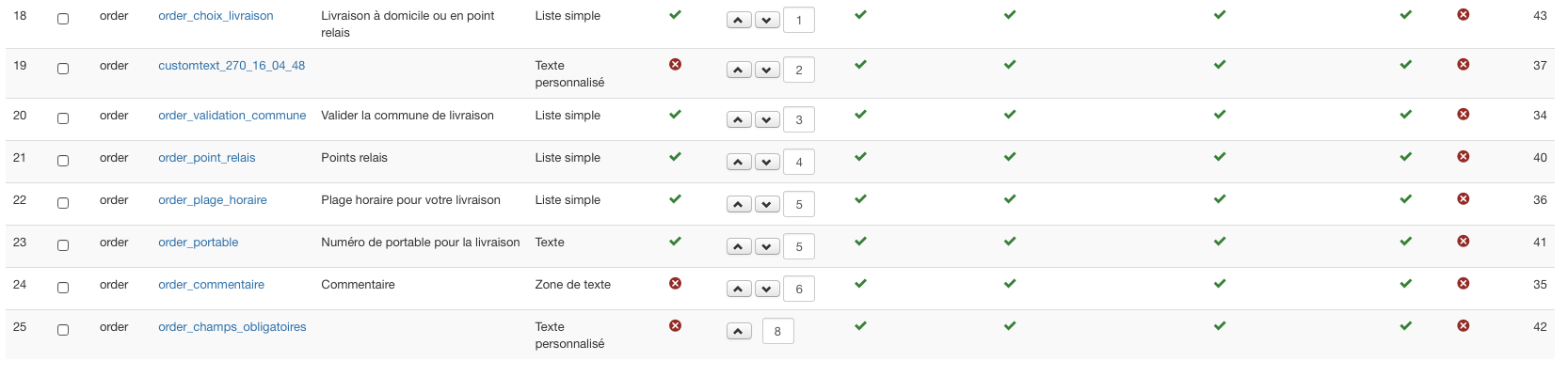Move order_commentaire up with arrow button

pyautogui.click(x=739, y=289)
